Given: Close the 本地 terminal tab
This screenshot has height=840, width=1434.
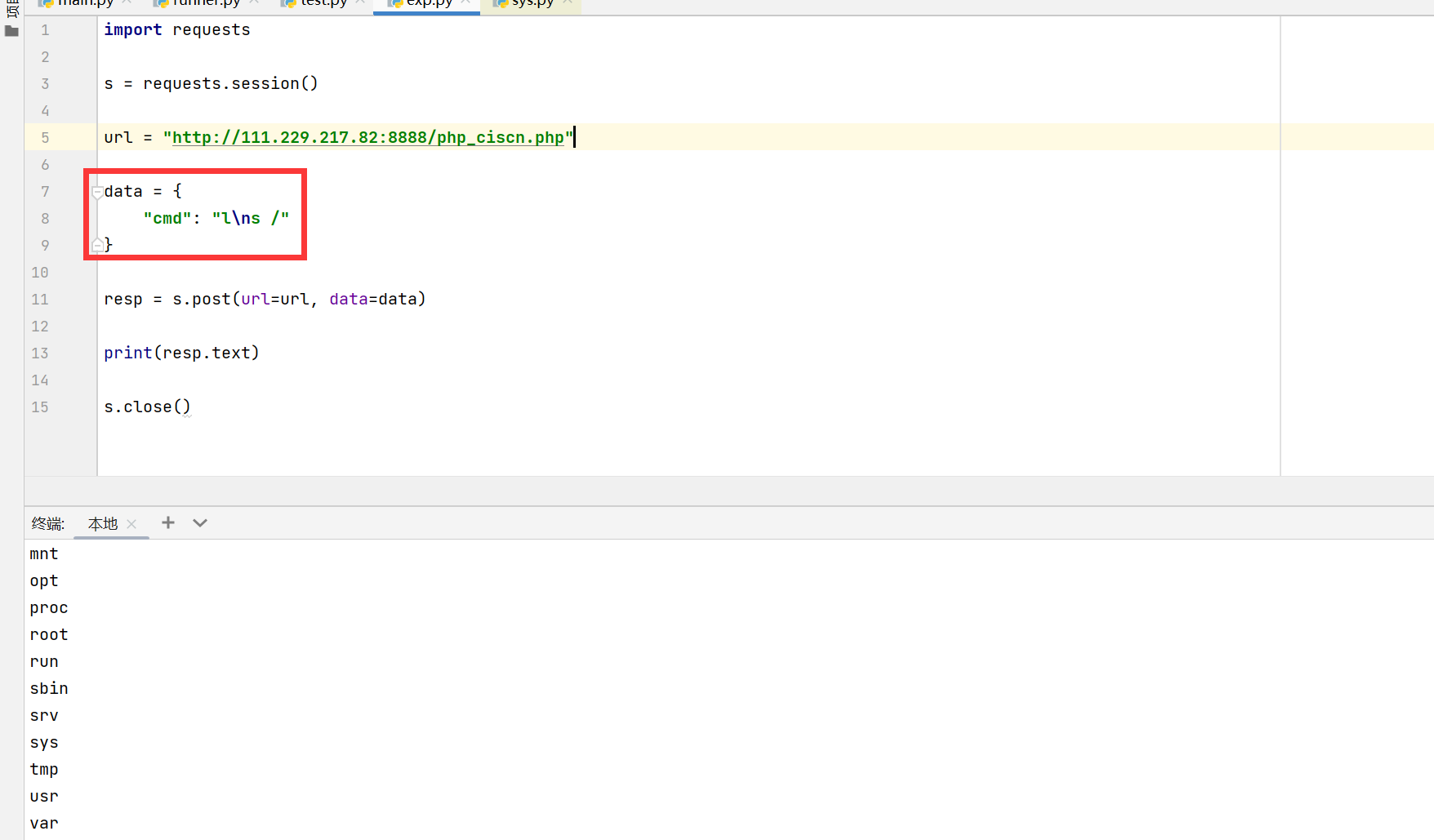Looking at the screenshot, I should (131, 524).
